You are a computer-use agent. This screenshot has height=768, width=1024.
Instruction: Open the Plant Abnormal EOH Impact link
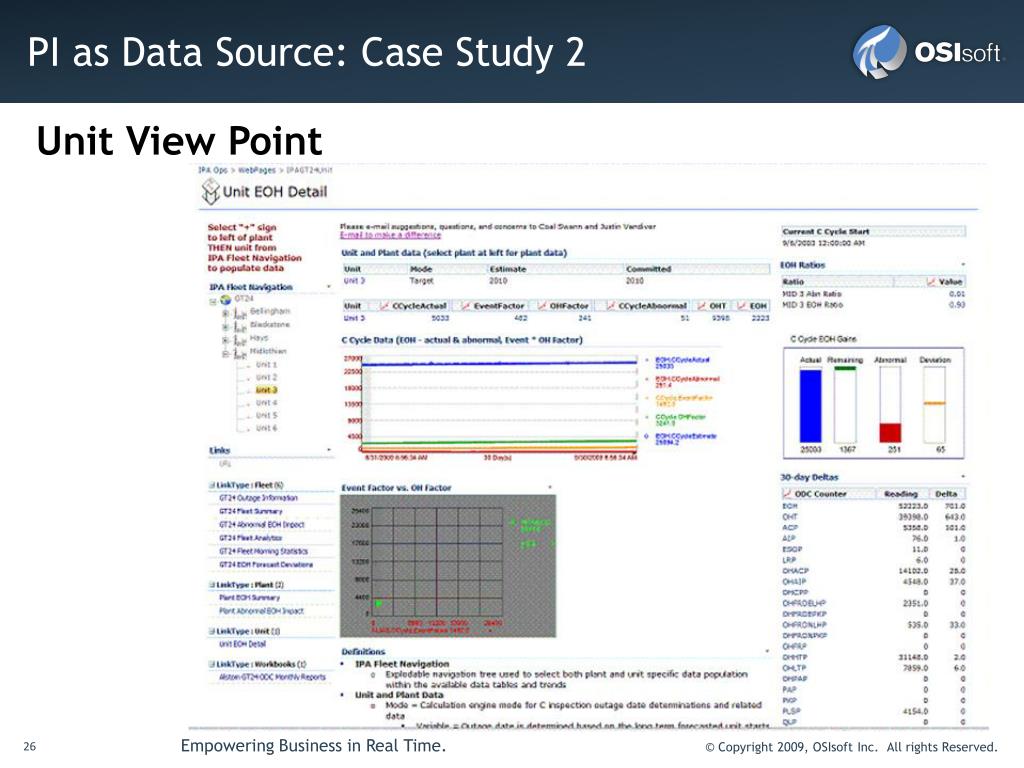click(261, 611)
